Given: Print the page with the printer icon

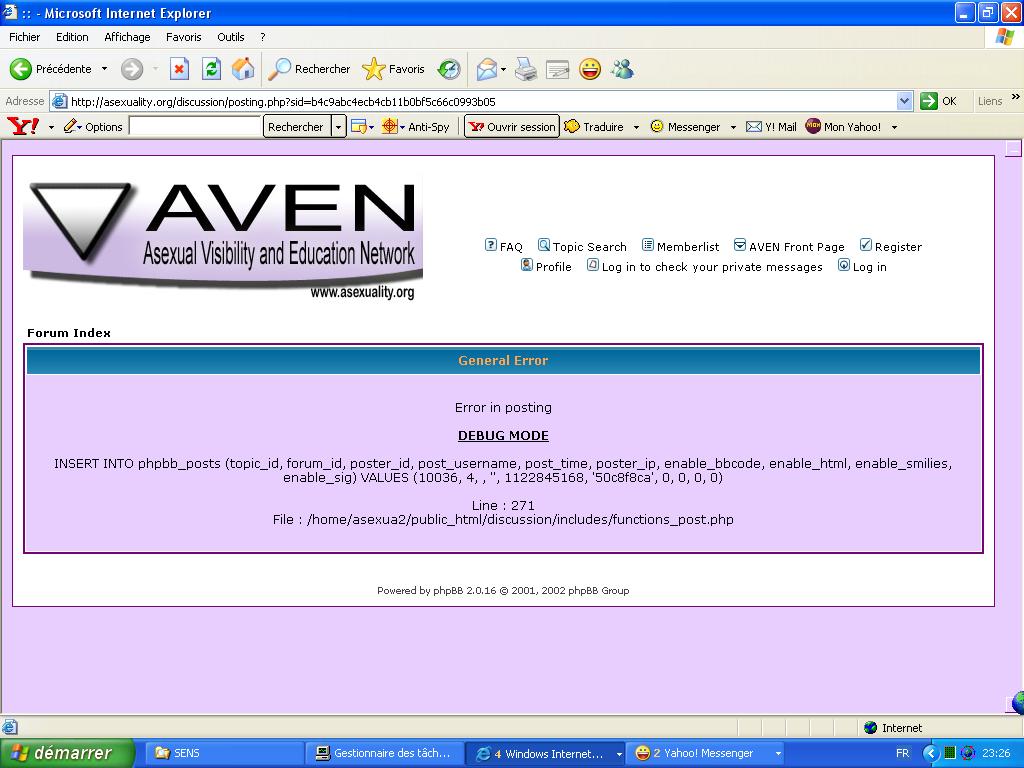Looking at the screenshot, I should [526, 69].
